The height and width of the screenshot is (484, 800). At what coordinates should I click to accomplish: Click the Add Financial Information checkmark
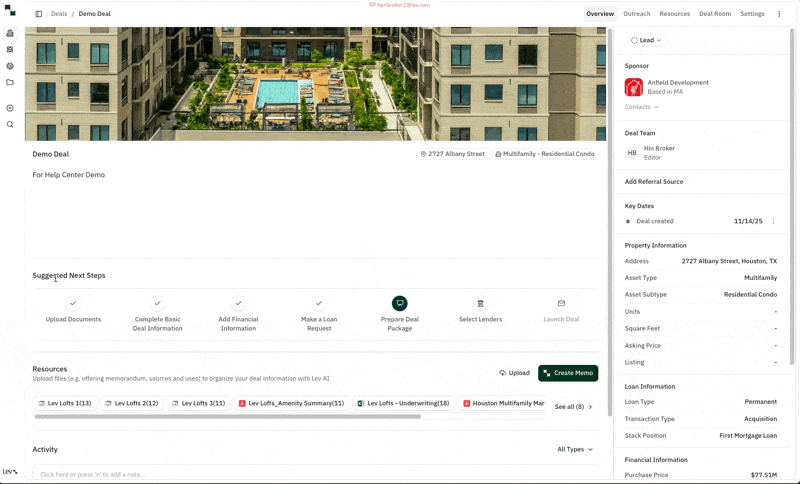(x=238, y=303)
